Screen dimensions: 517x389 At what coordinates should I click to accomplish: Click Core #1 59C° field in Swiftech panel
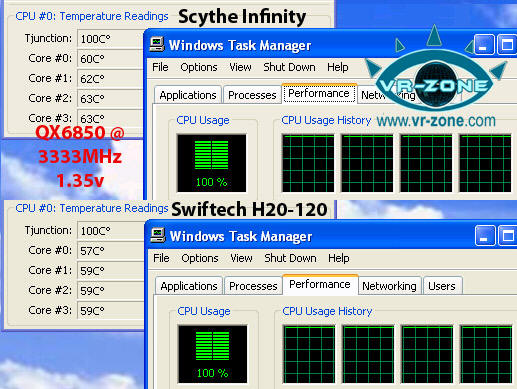tap(111, 270)
